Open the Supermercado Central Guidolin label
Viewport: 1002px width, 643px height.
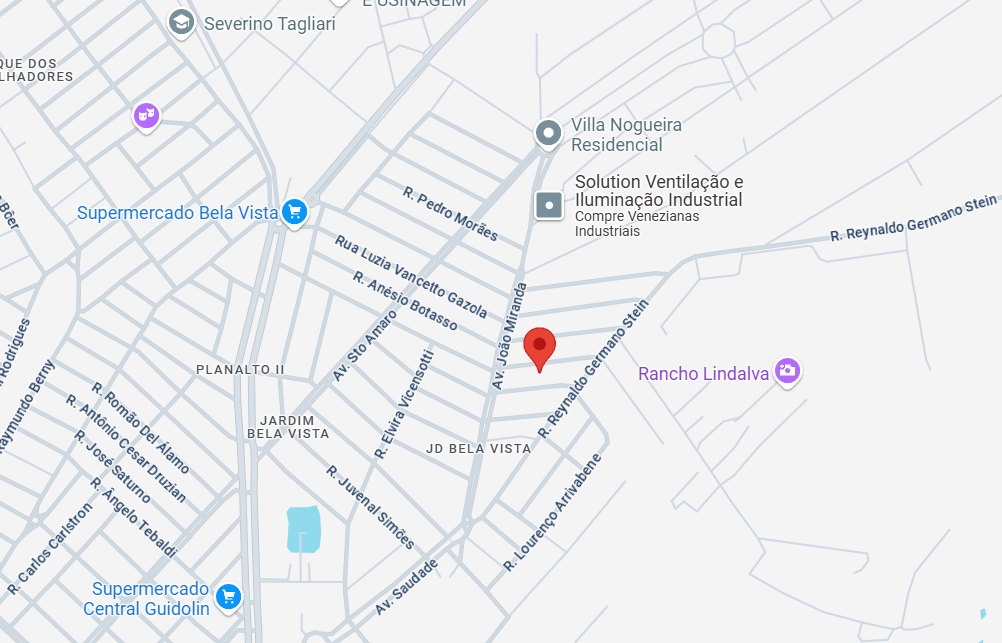tap(147, 599)
